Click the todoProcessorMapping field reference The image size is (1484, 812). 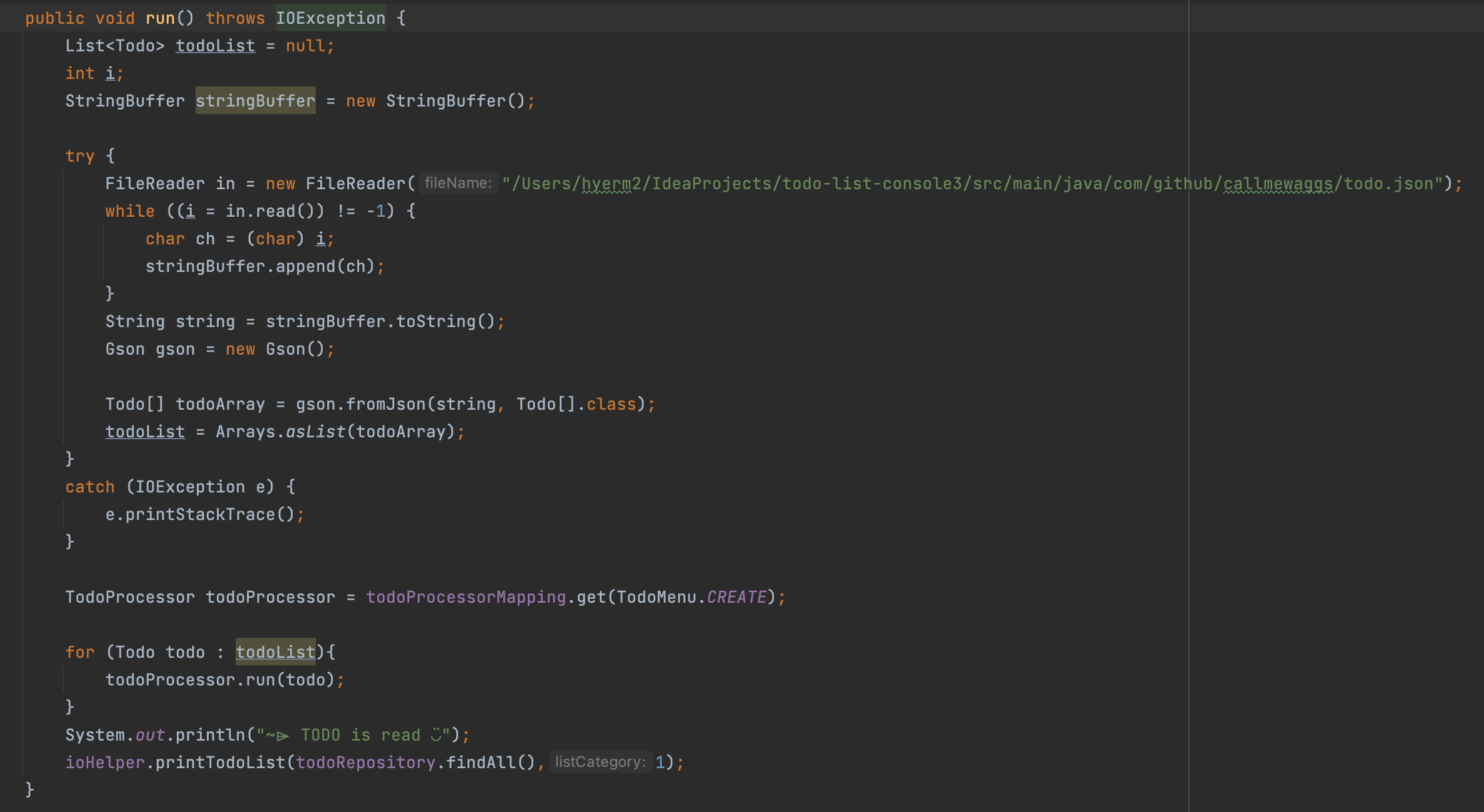[x=466, y=597]
